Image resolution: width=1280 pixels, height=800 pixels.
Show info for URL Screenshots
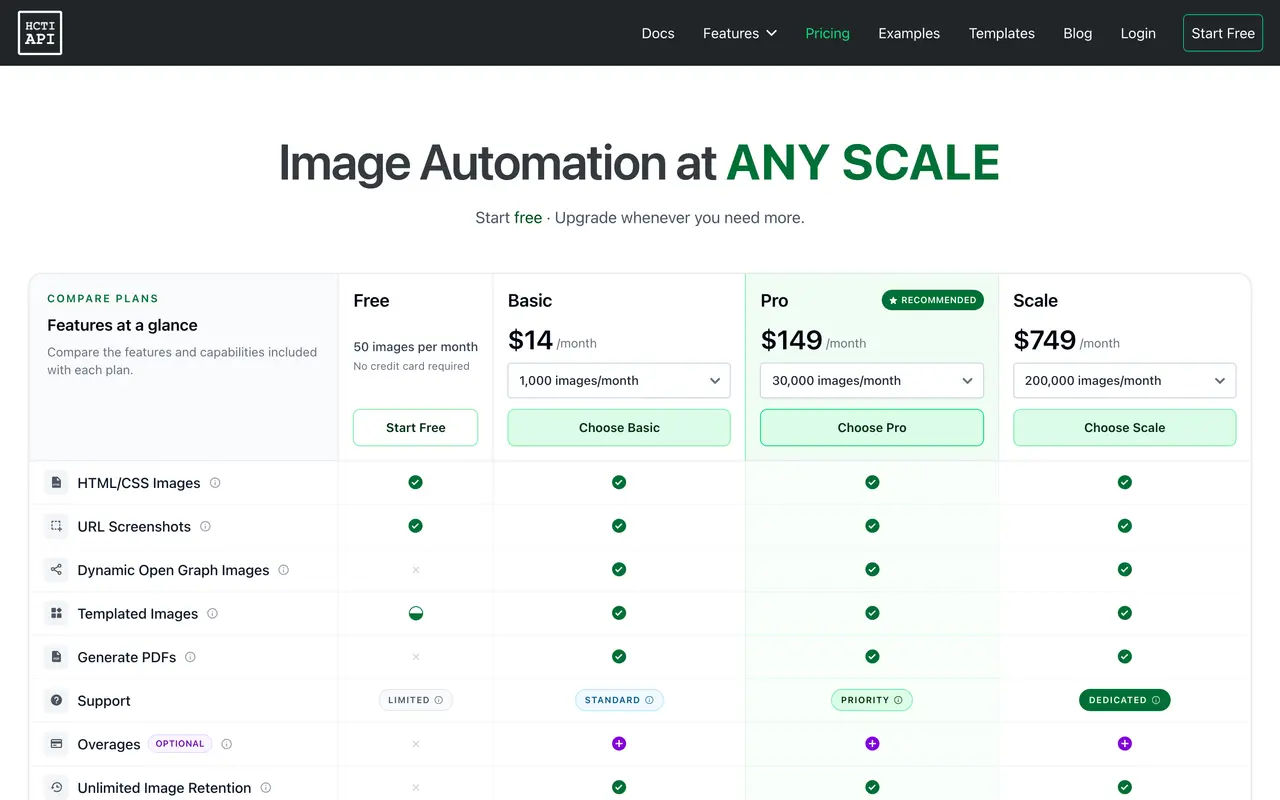(x=205, y=526)
